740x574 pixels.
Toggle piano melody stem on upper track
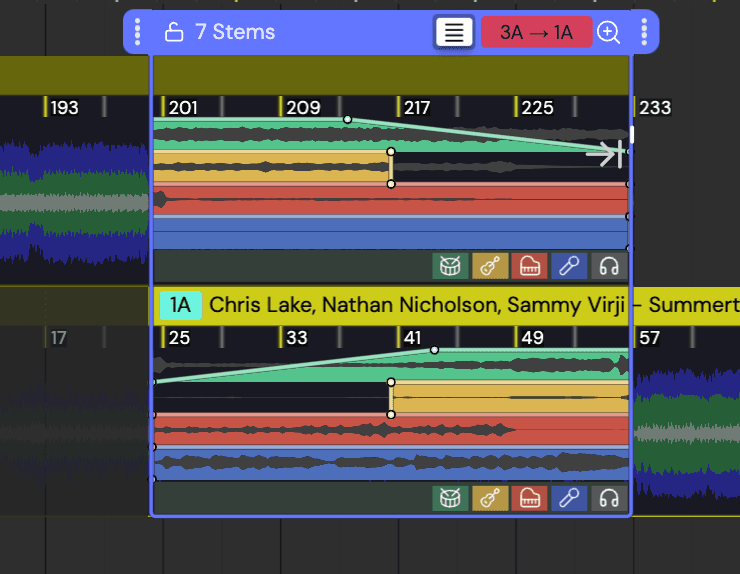(529, 266)
